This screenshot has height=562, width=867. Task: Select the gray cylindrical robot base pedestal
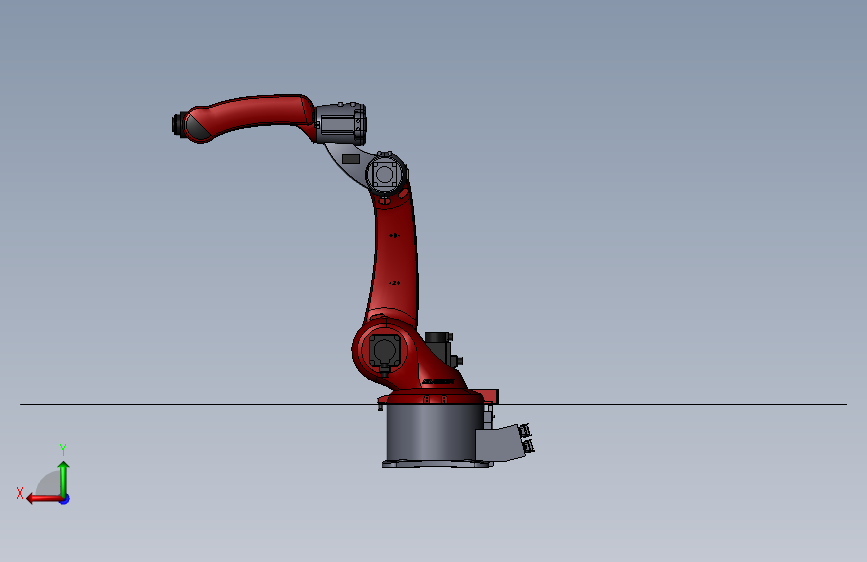pyautogui.click(x=430, y=434)
